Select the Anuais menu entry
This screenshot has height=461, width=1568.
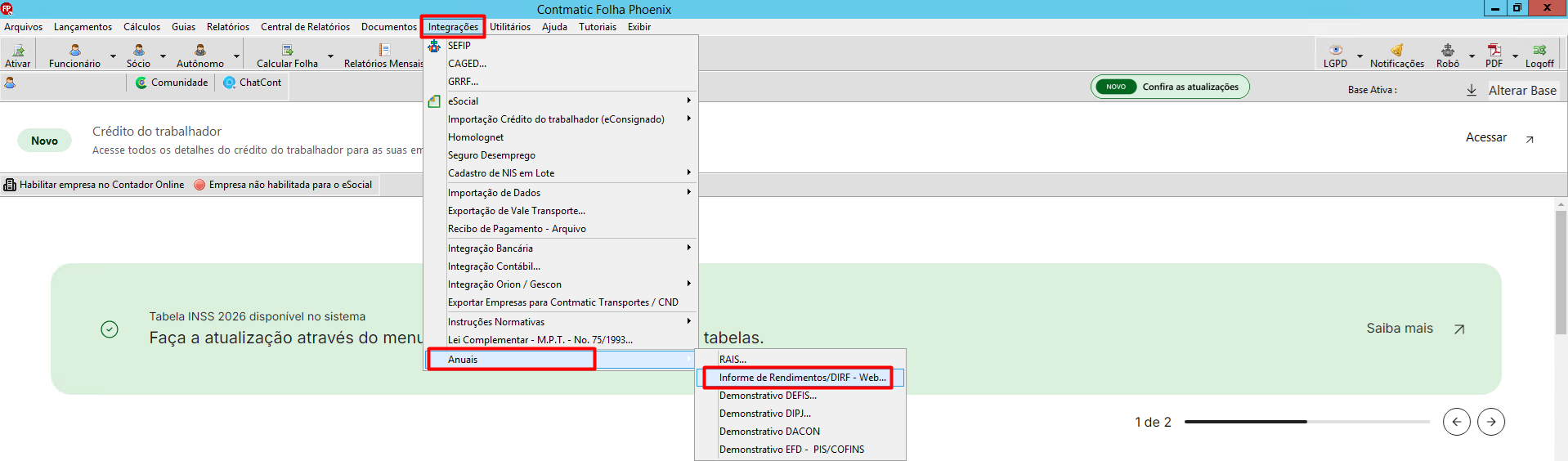[x=560, y=360]
